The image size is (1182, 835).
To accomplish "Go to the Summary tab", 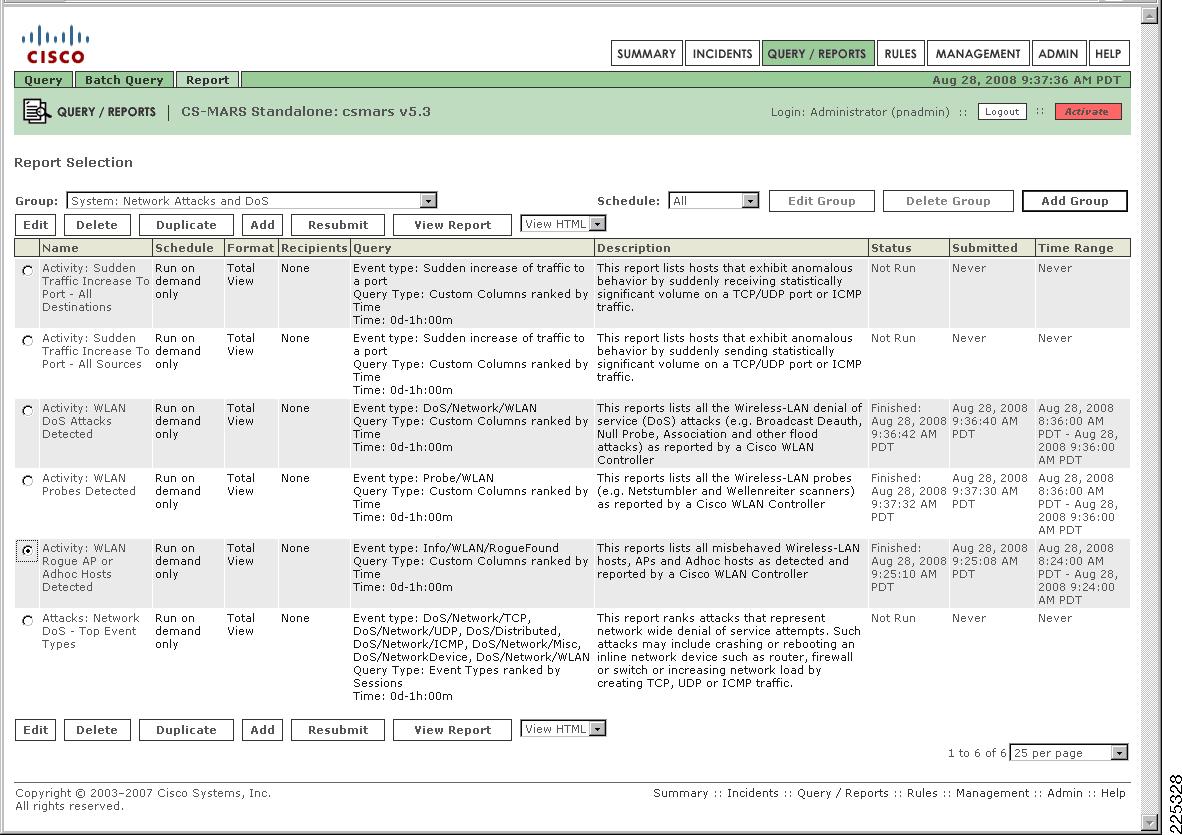I will (x=646, y=54).
